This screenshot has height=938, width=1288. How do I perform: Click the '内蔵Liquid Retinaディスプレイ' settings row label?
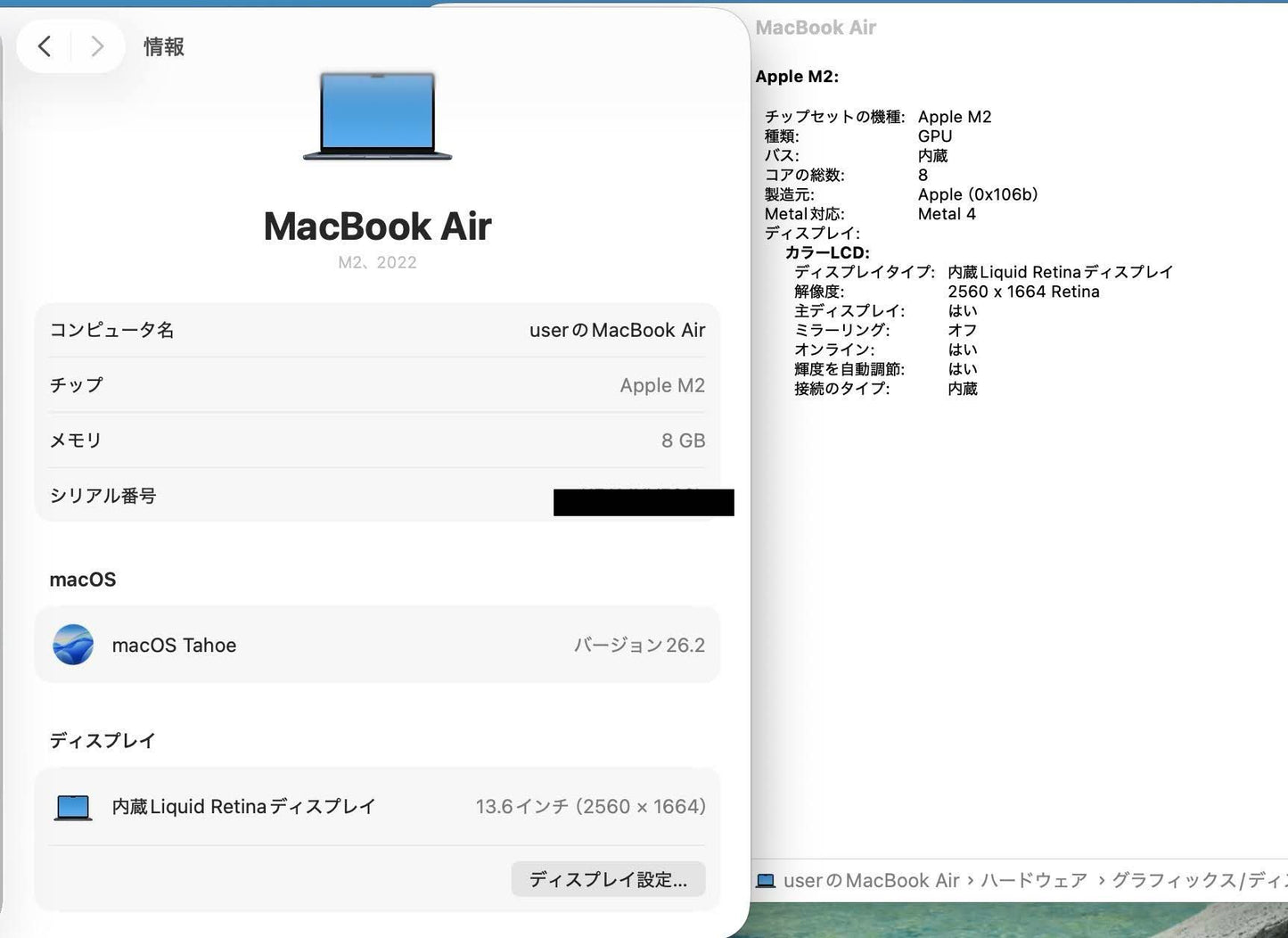coord(243,807)
